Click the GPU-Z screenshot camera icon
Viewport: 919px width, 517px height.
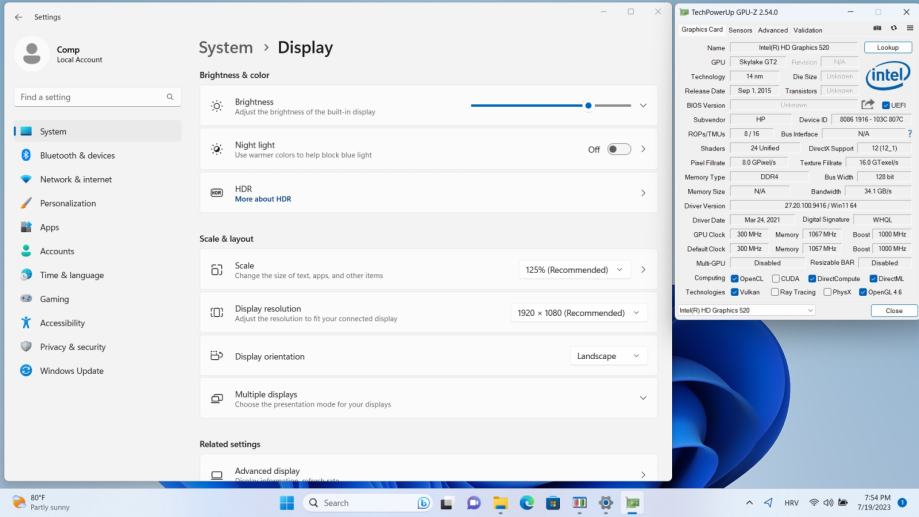pos(878,29)
